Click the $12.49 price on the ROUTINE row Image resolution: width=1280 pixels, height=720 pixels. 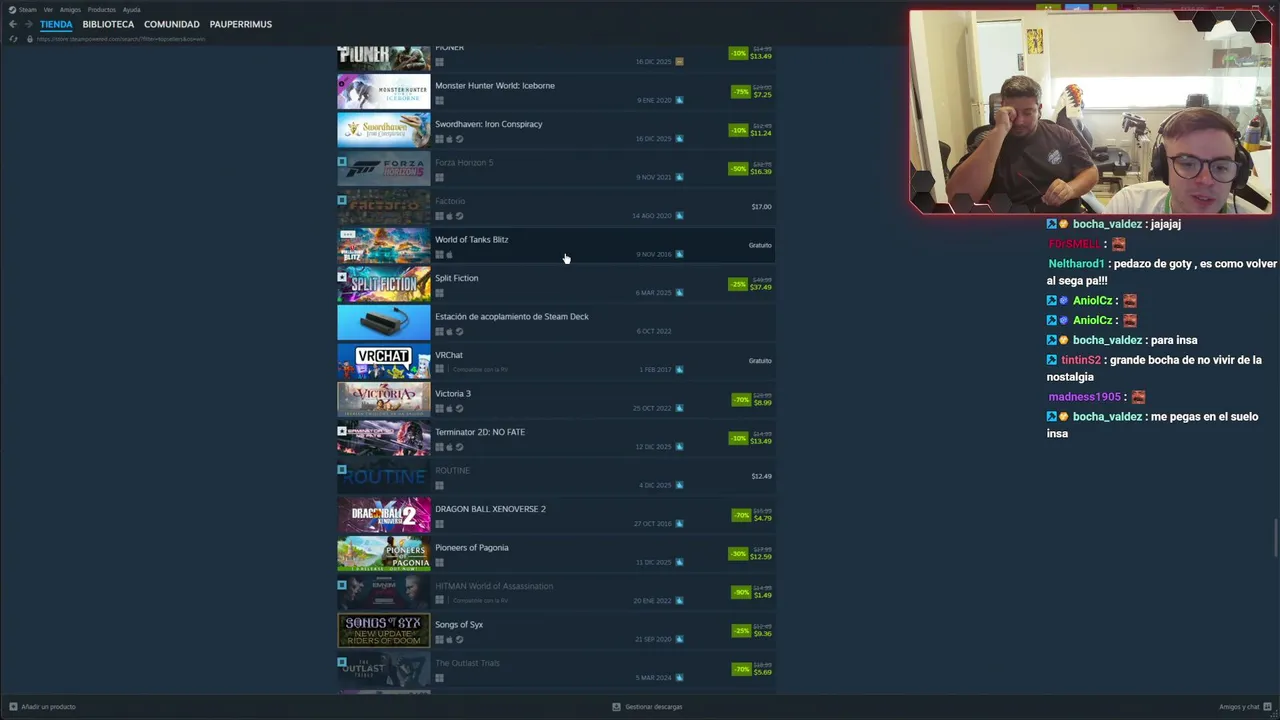(x=761, y=477)
